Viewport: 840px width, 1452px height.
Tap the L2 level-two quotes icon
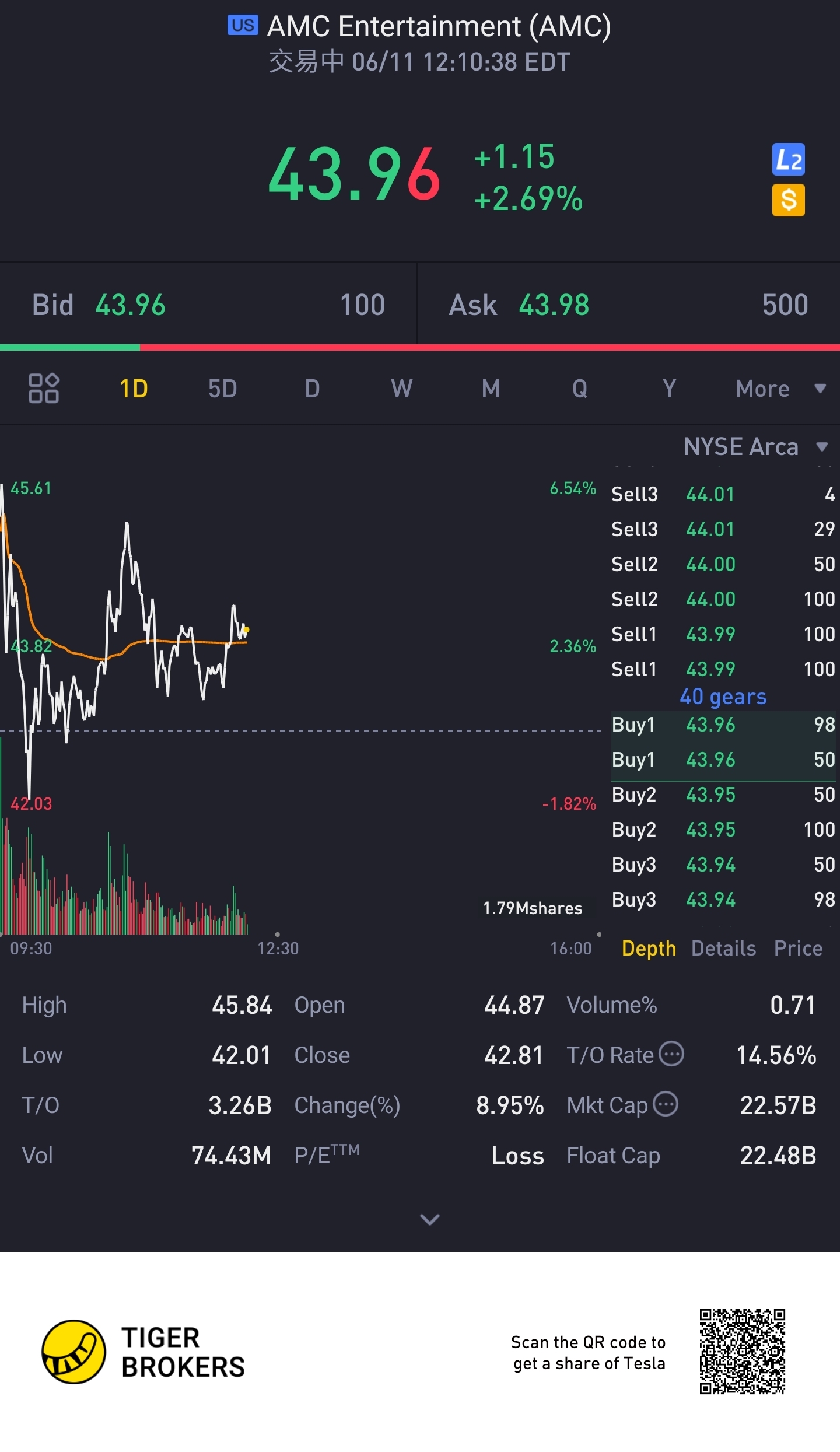tap(788, 159)
